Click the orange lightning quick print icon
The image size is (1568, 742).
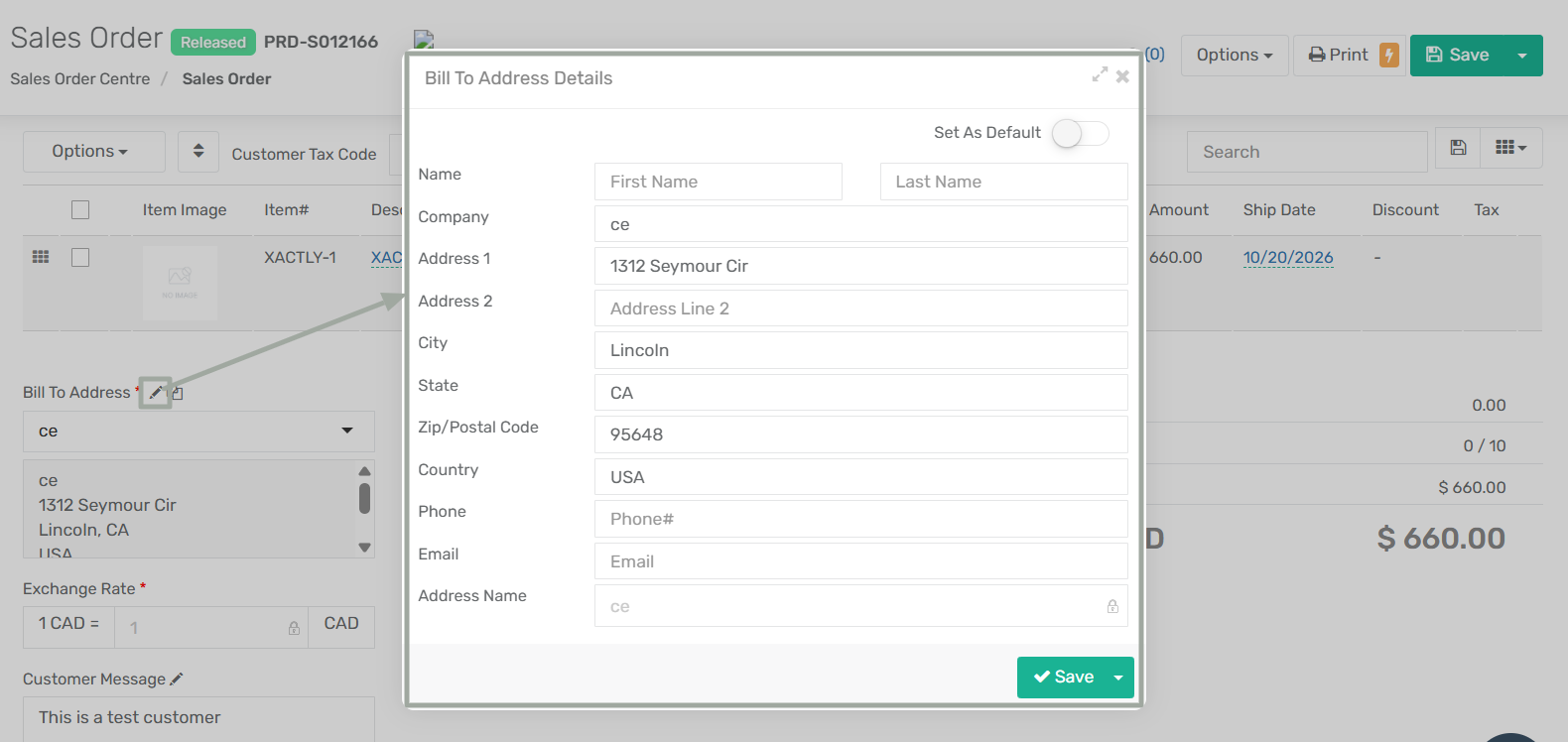coord(1389,56)
